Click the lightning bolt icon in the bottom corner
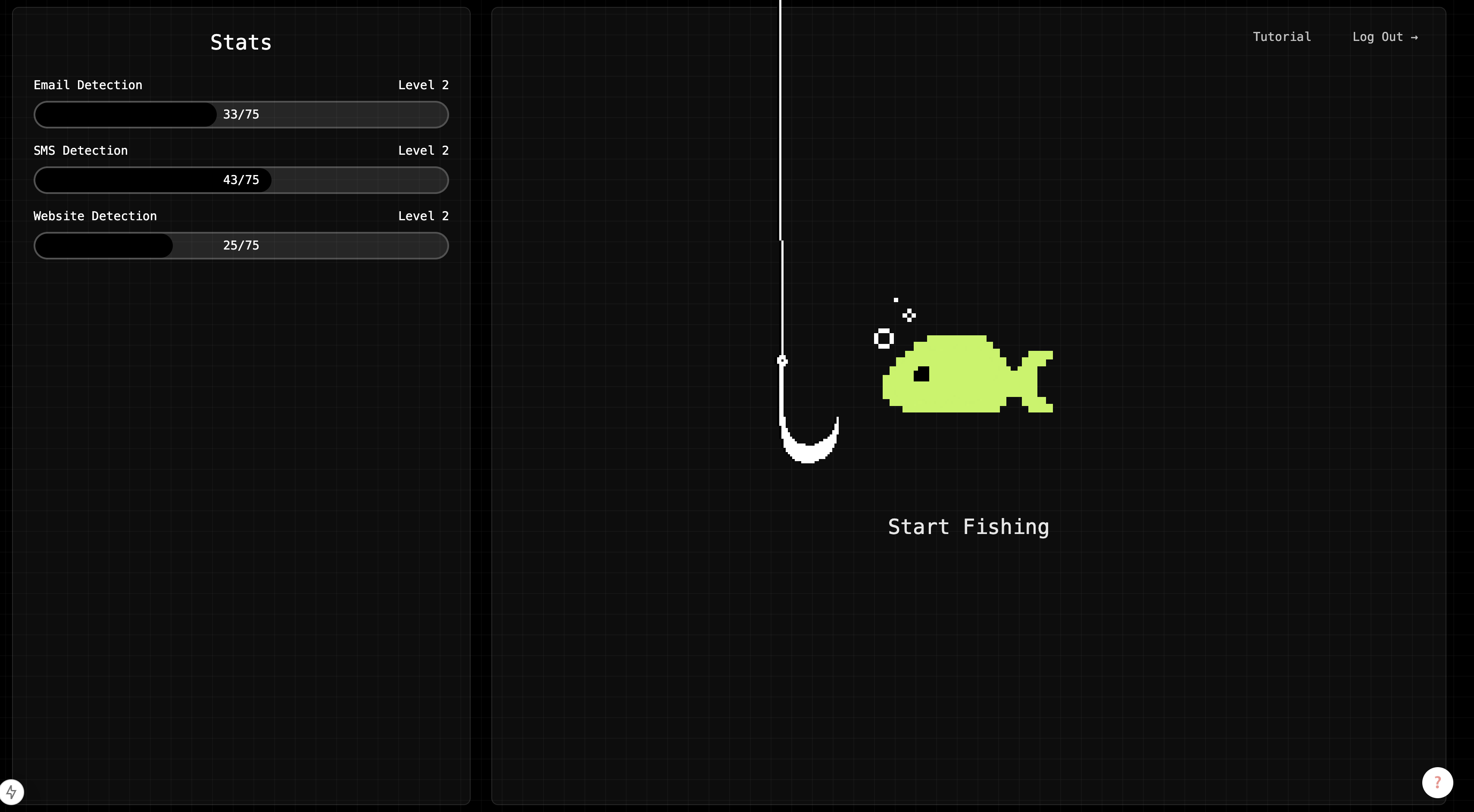Screen dimensions: 1474x812 point(12,792)
